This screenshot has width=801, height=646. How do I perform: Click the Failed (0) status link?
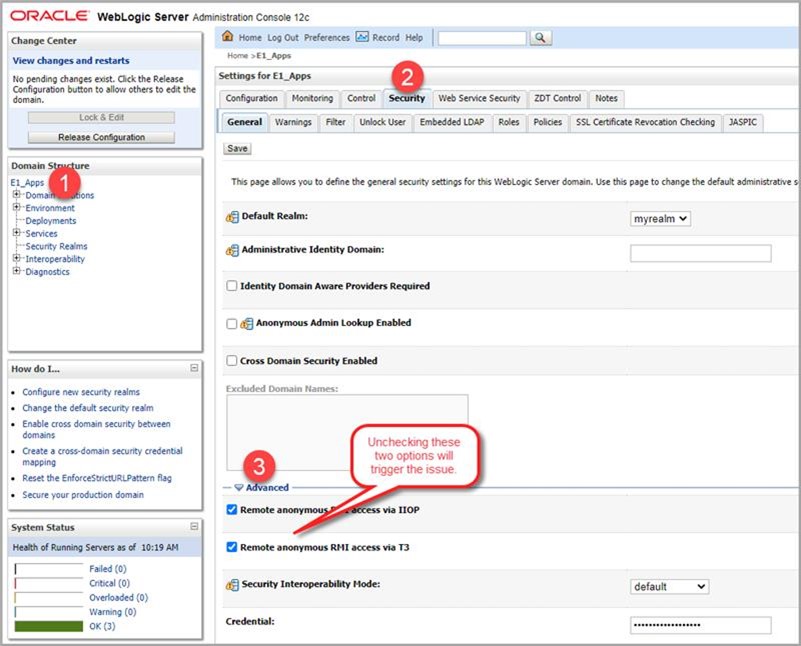pos(108,568)
